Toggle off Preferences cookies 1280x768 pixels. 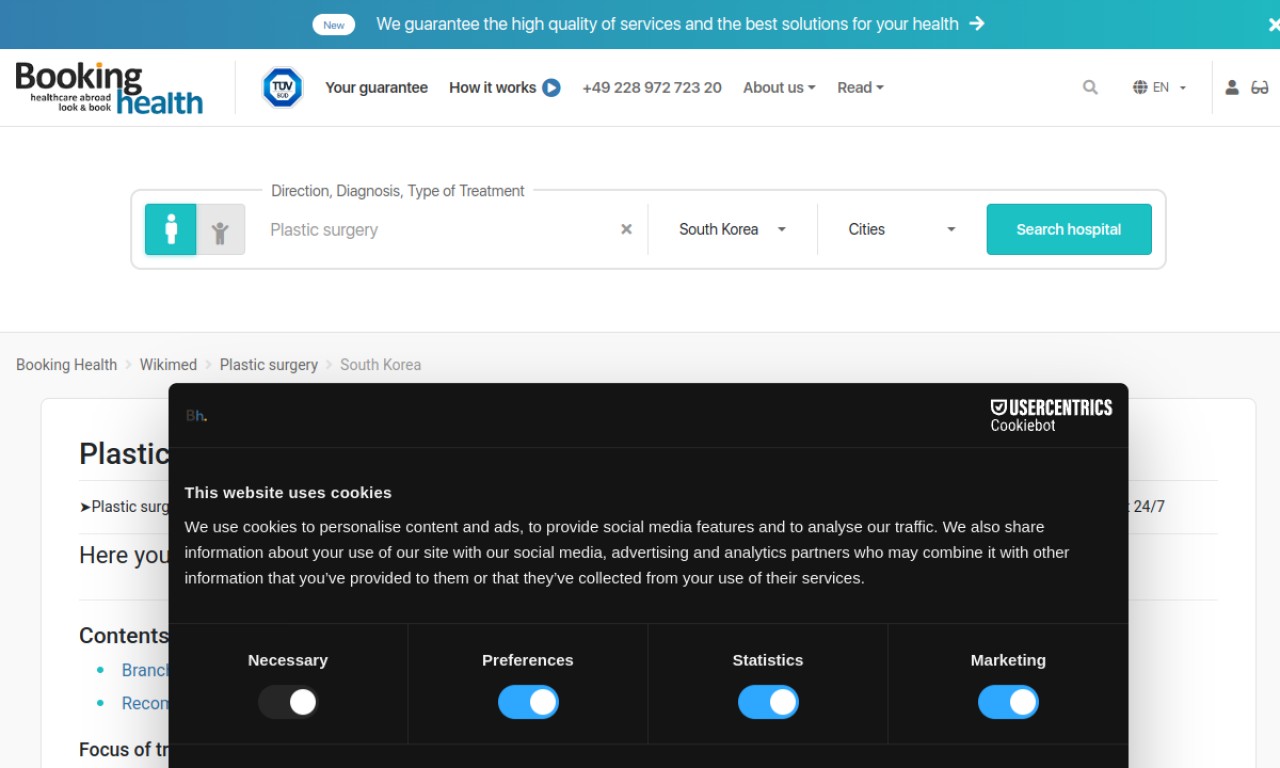(528, 702)
